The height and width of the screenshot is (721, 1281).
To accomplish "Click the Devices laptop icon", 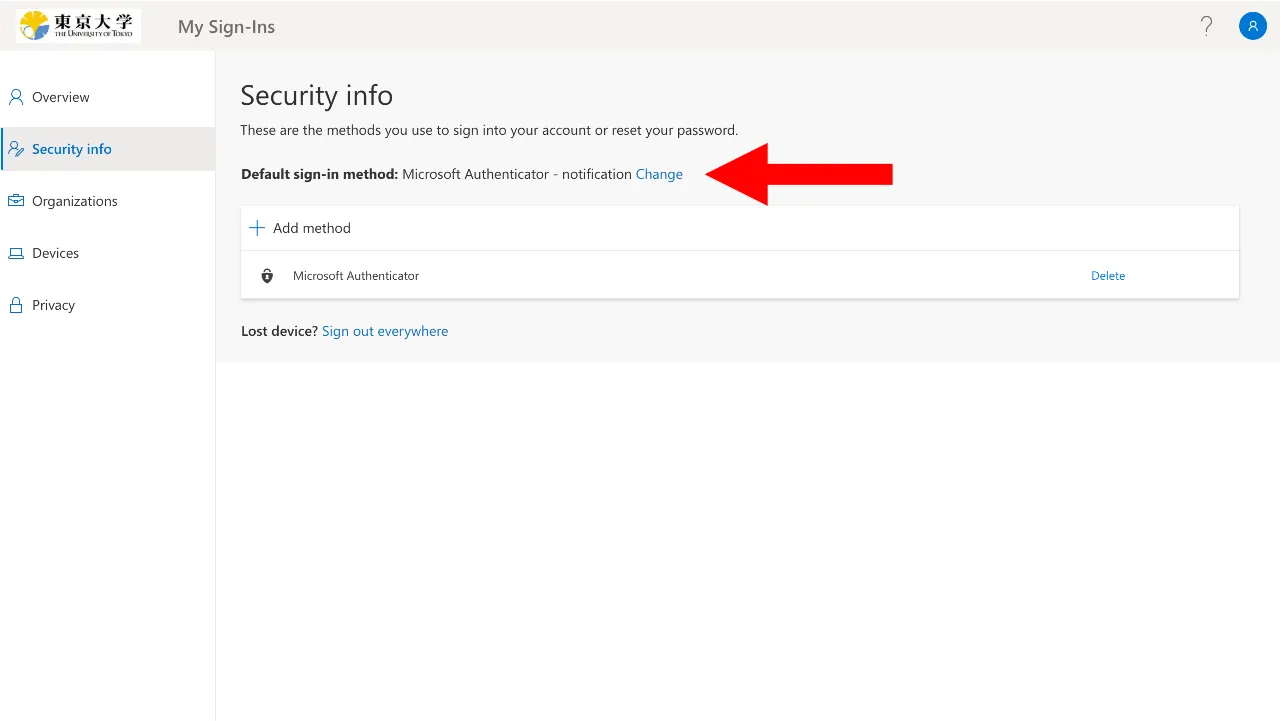I will pyautogui.click(x=16, y=253).
